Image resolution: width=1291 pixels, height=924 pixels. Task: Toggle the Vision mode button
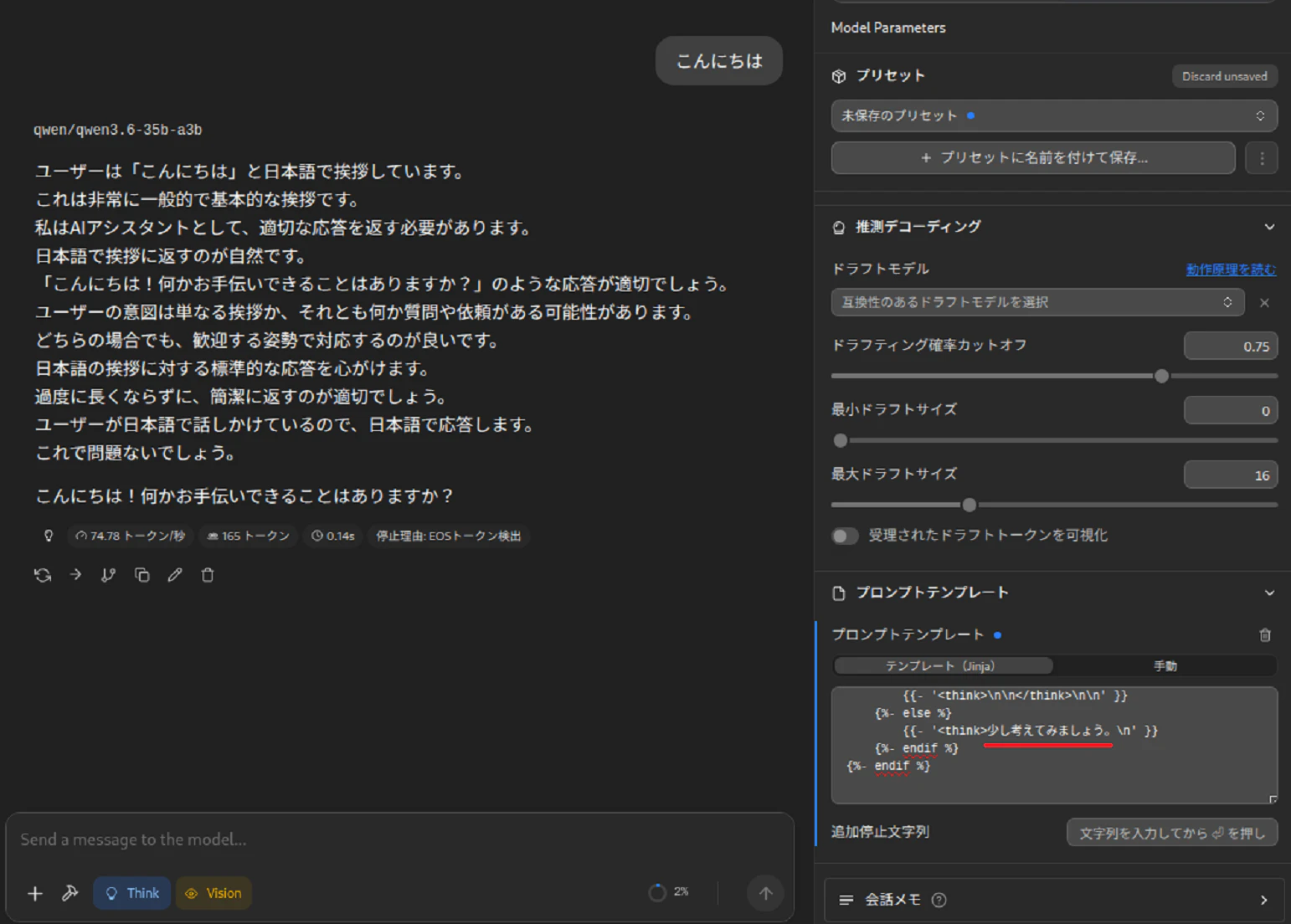click(x=213, y=893)
